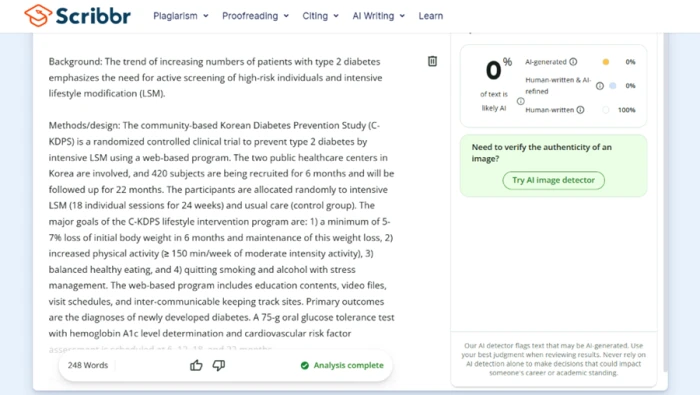Screen dimensions: 700x395
Task: Click the orange AI-generated color dot
Action: [x=606, y=62]
